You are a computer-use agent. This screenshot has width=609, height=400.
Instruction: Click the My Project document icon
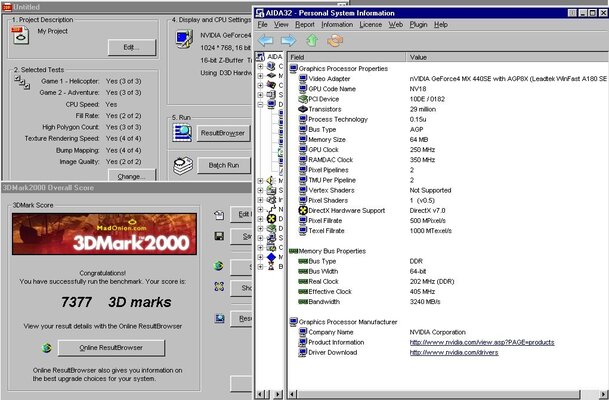point(20,35)
